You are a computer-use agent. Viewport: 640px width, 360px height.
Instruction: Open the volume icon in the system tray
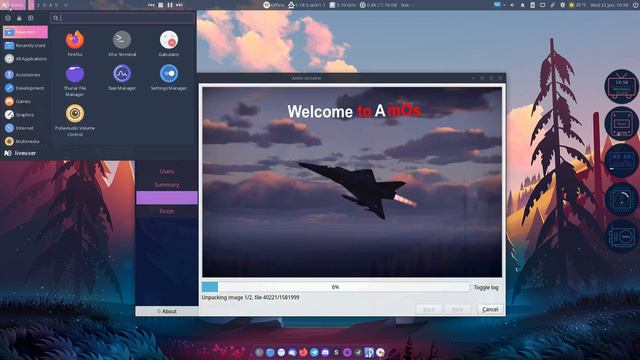(512, 5)
